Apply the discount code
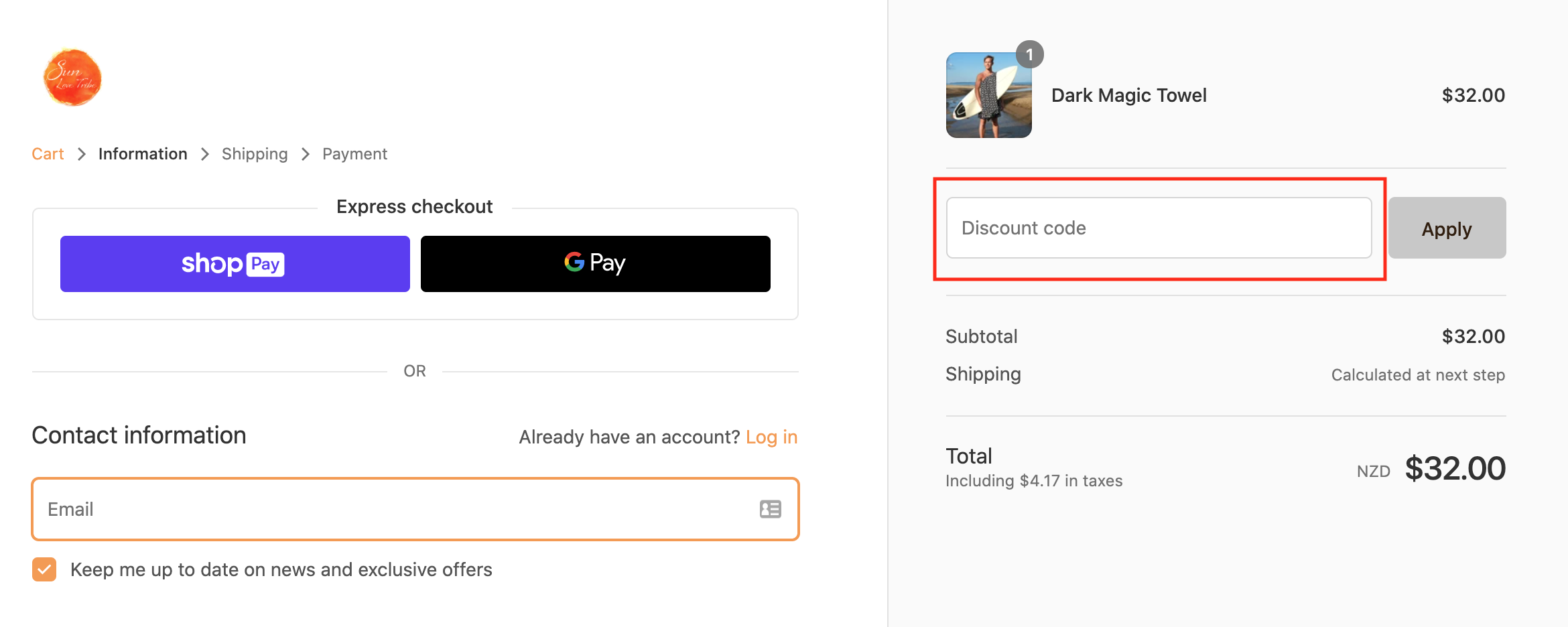The width and height of the screenshot is (1568, 627). coord(1446,228)
